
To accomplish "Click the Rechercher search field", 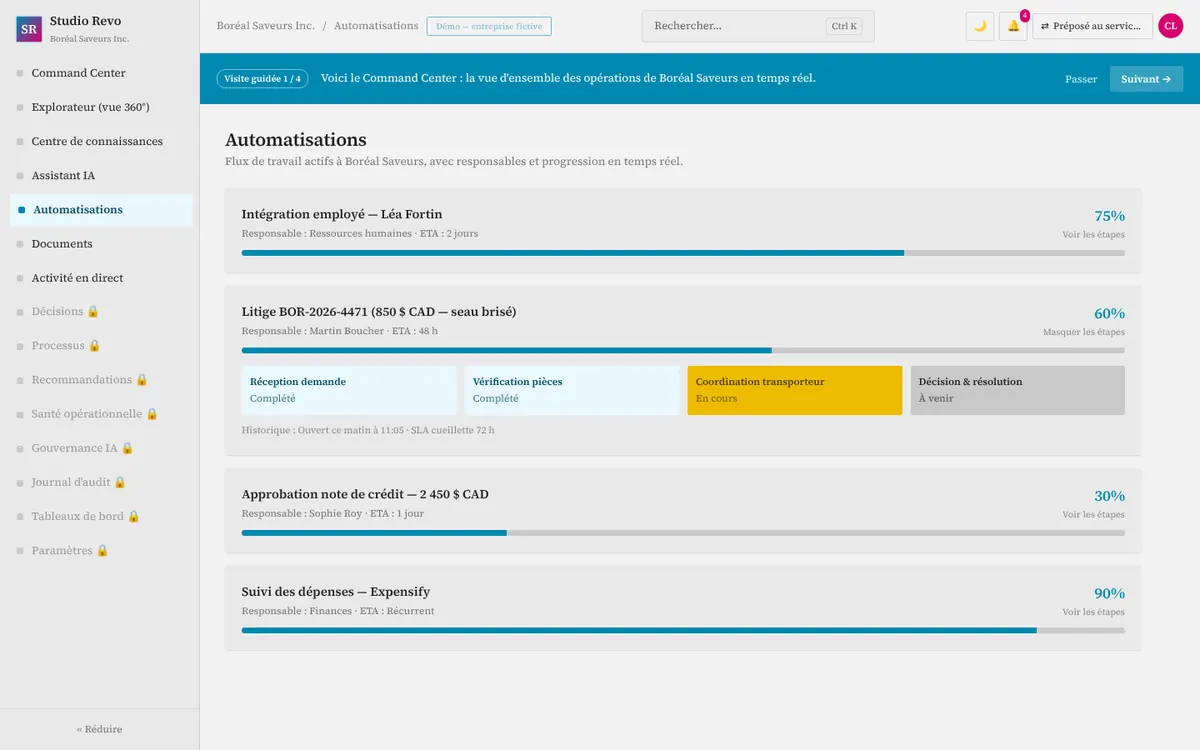I will [x=758, y=26].
